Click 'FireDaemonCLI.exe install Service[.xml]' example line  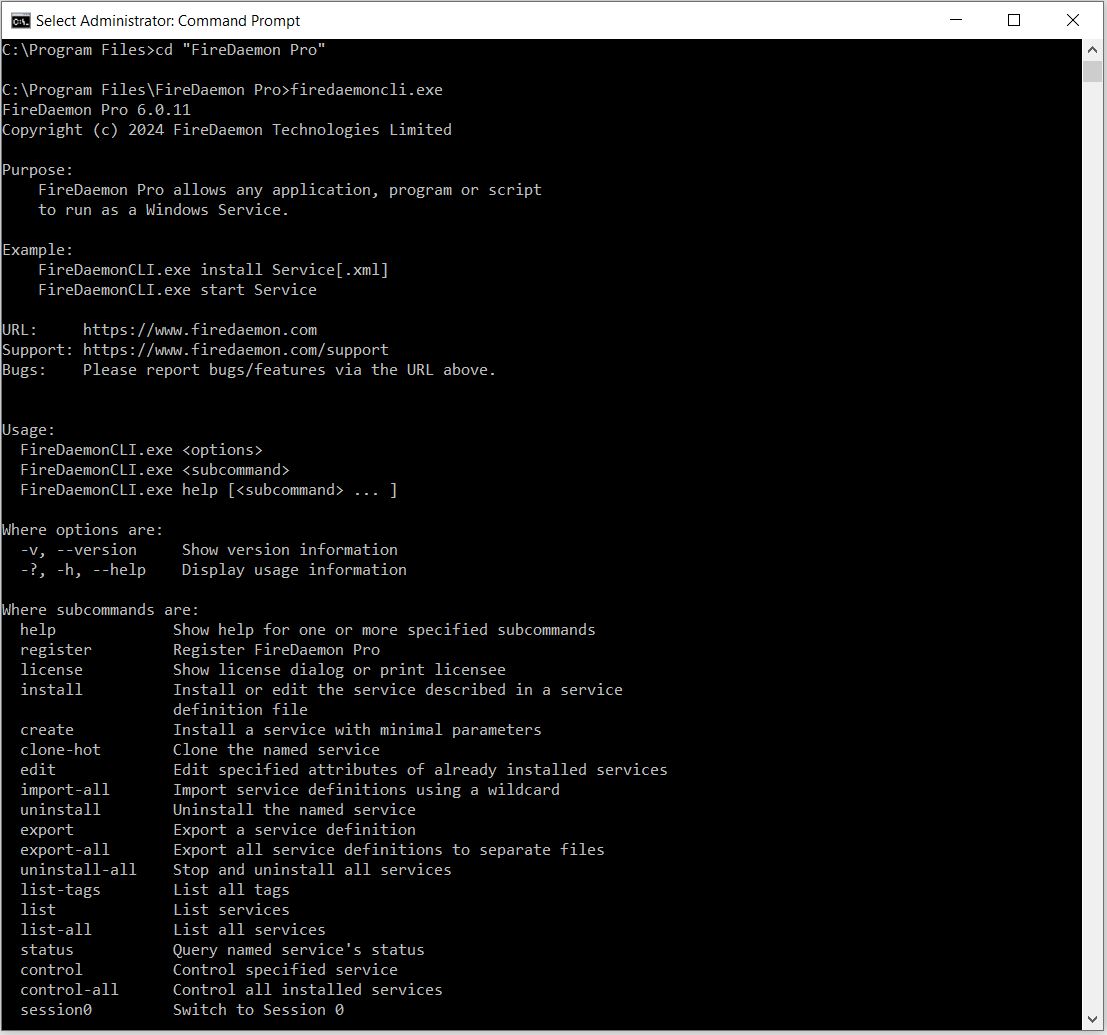click(x=213, y=270)
